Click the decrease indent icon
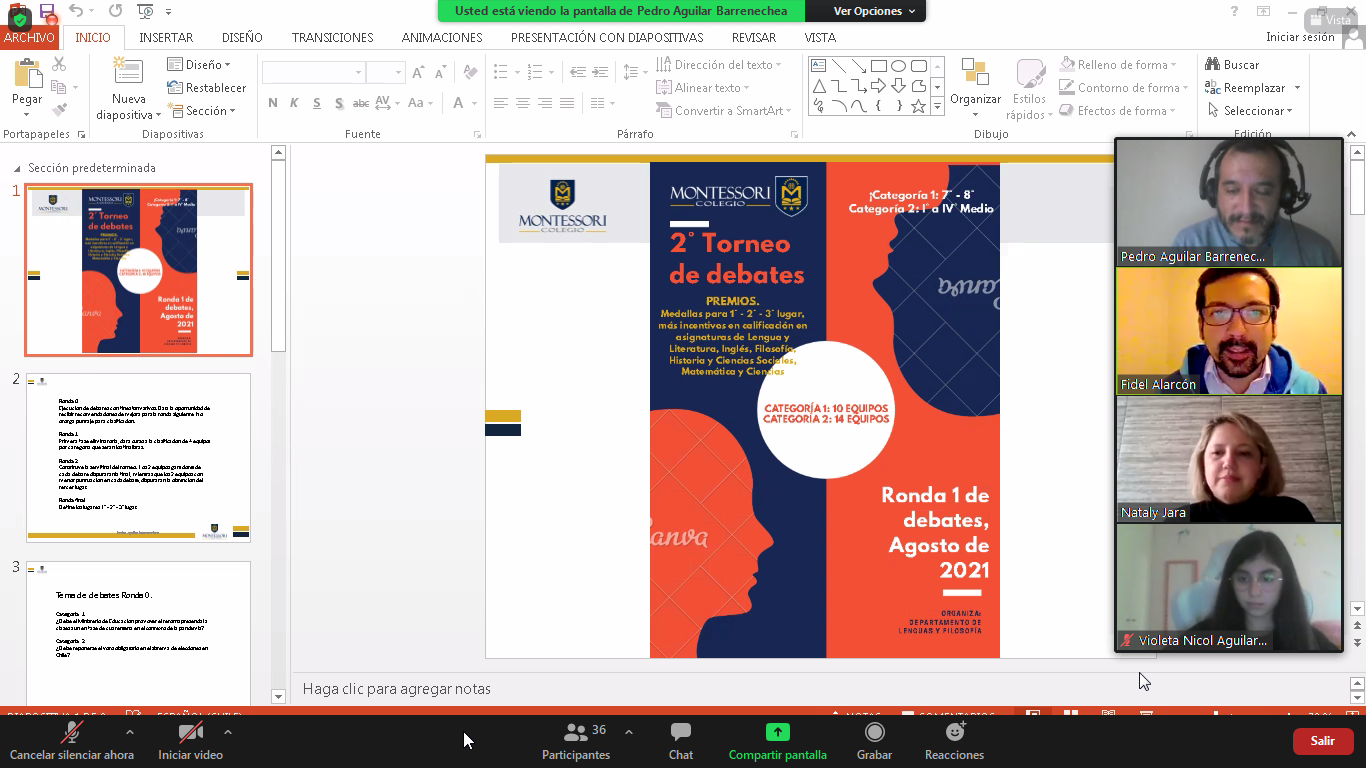 click(577, 72)
